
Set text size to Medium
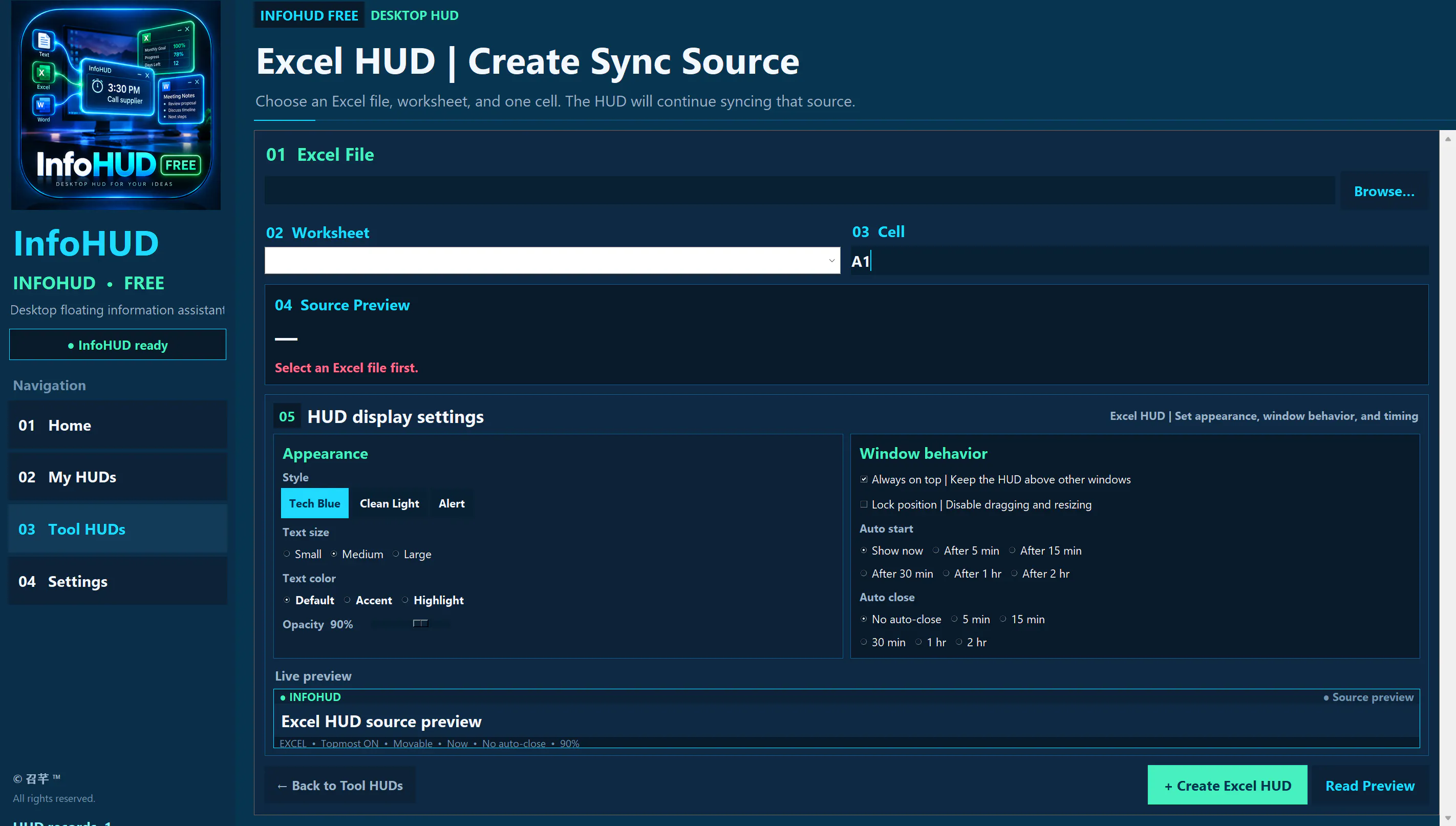point(357,554)
